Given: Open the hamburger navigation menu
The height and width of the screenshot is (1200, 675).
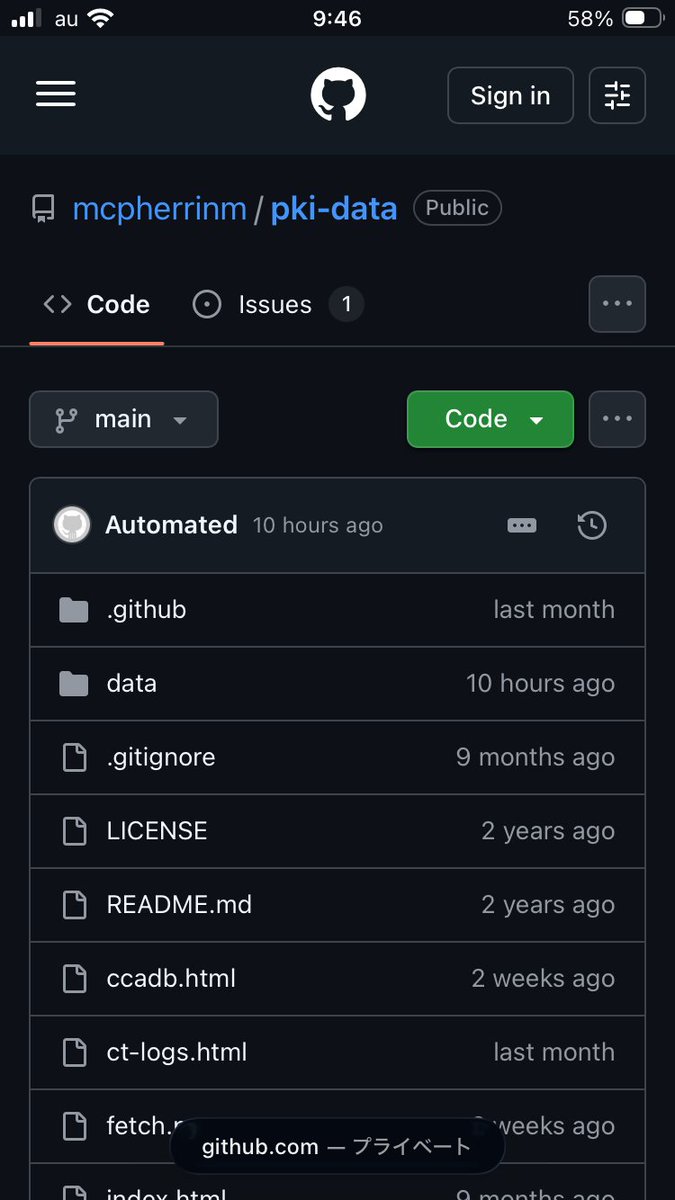Looking at the screenshot, I should (56, 95).
